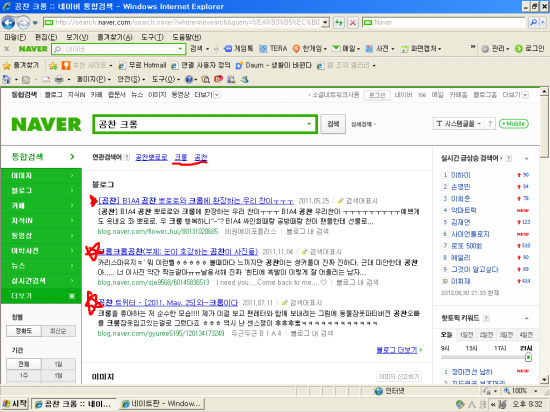Select 최신순 sort option
Screen dimensions: 550x412
click(58, 331)
